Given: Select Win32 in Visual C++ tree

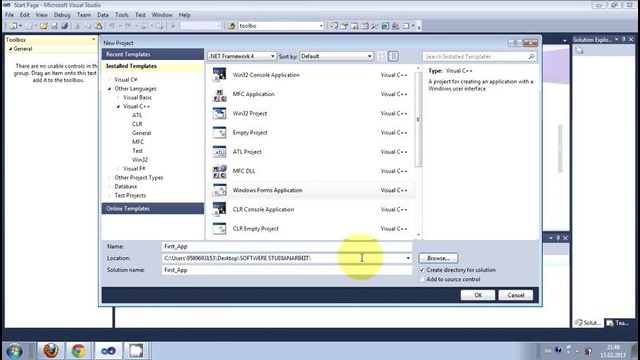Looking at the screenshot, I should click(x=140, y=160).
